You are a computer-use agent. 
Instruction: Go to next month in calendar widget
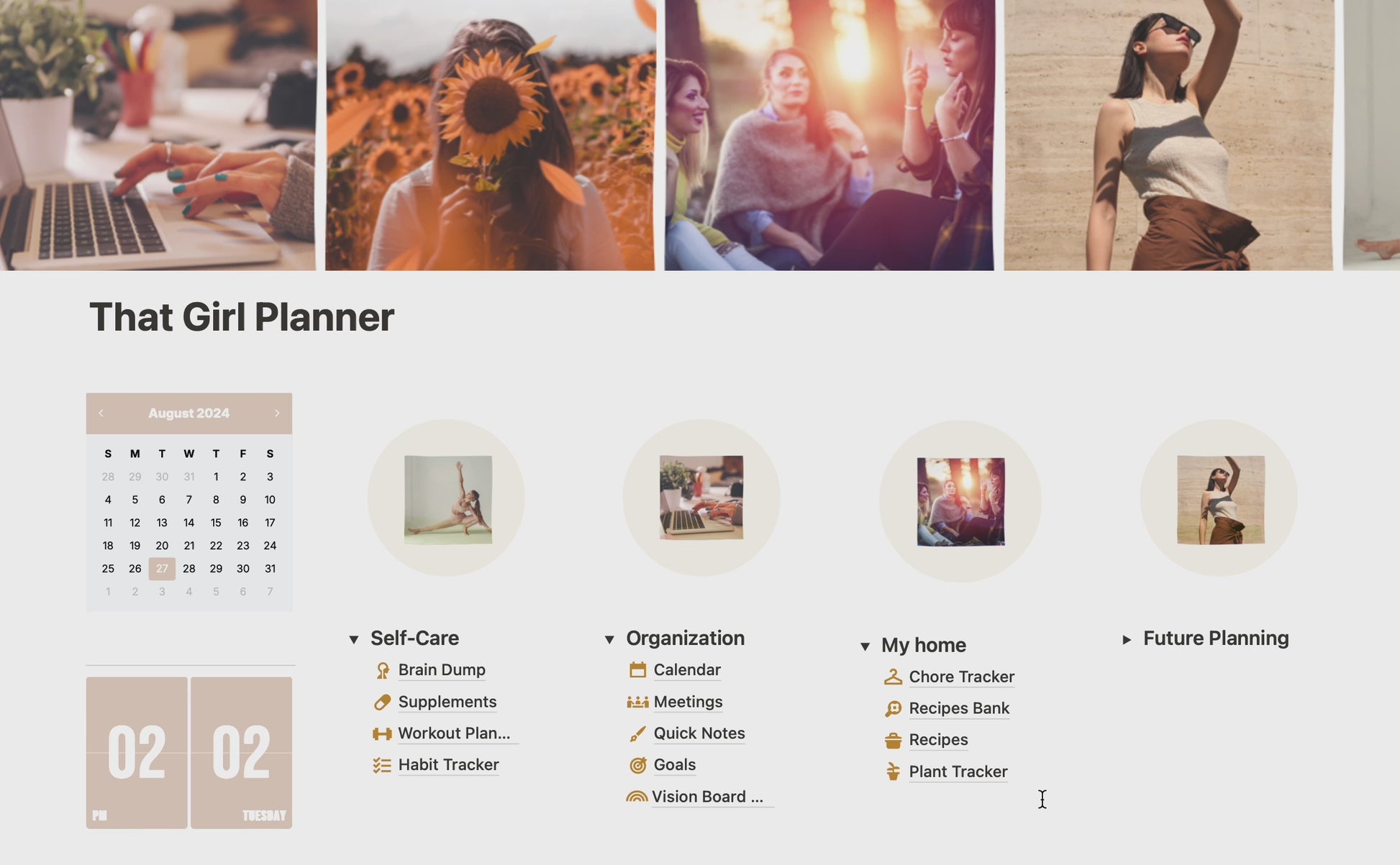point(277,413)
